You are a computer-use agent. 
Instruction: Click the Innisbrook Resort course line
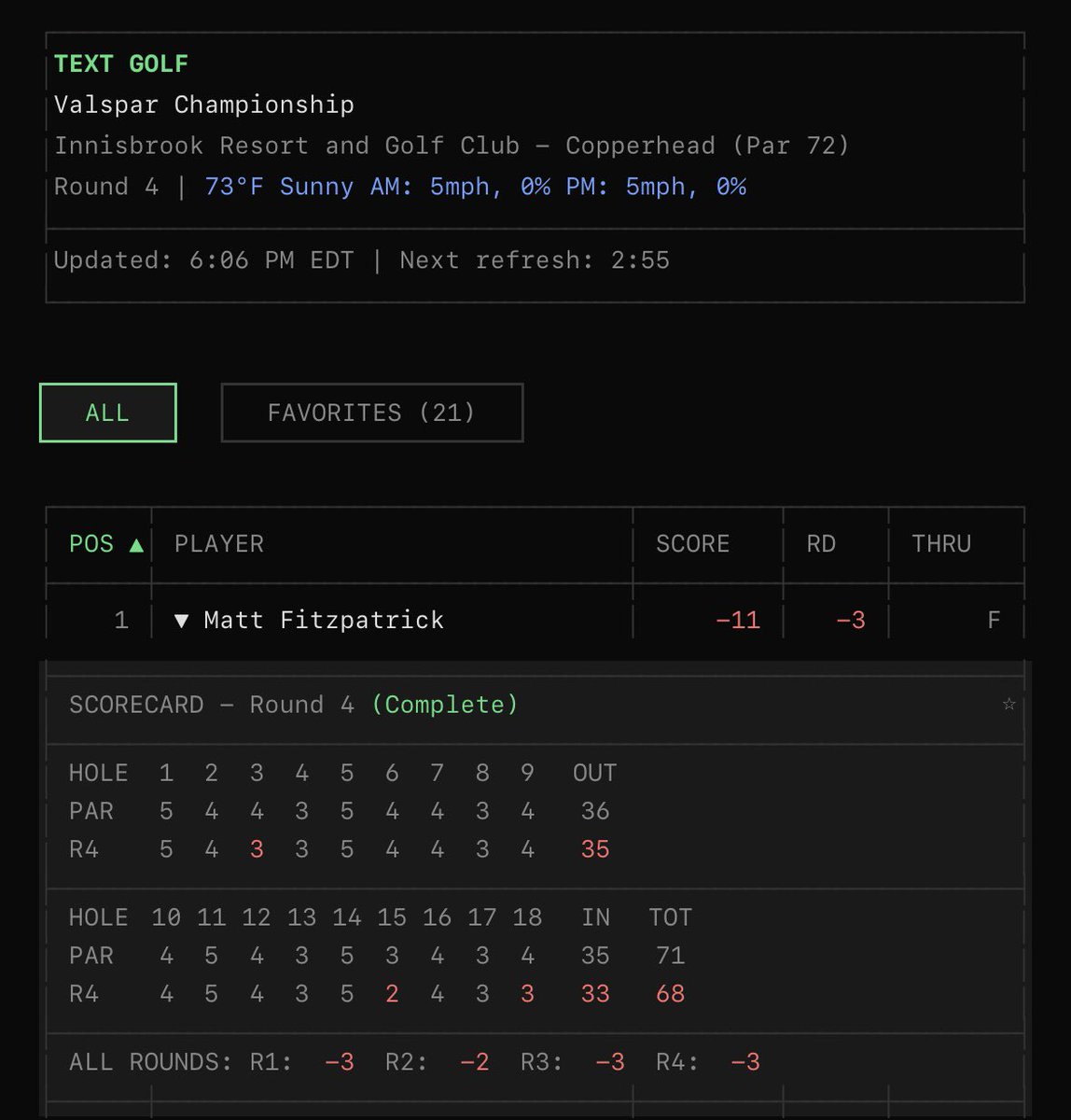point(452,146)
